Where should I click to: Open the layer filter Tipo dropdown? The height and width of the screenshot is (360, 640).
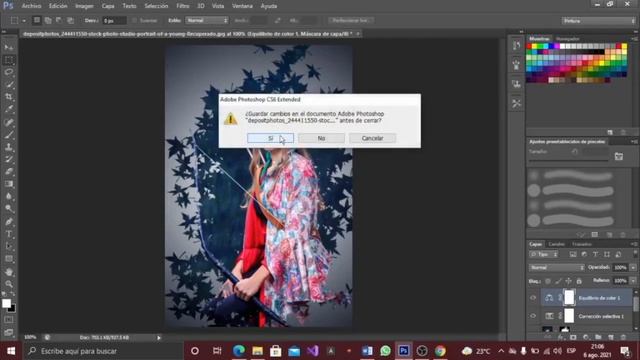[544, 254]
